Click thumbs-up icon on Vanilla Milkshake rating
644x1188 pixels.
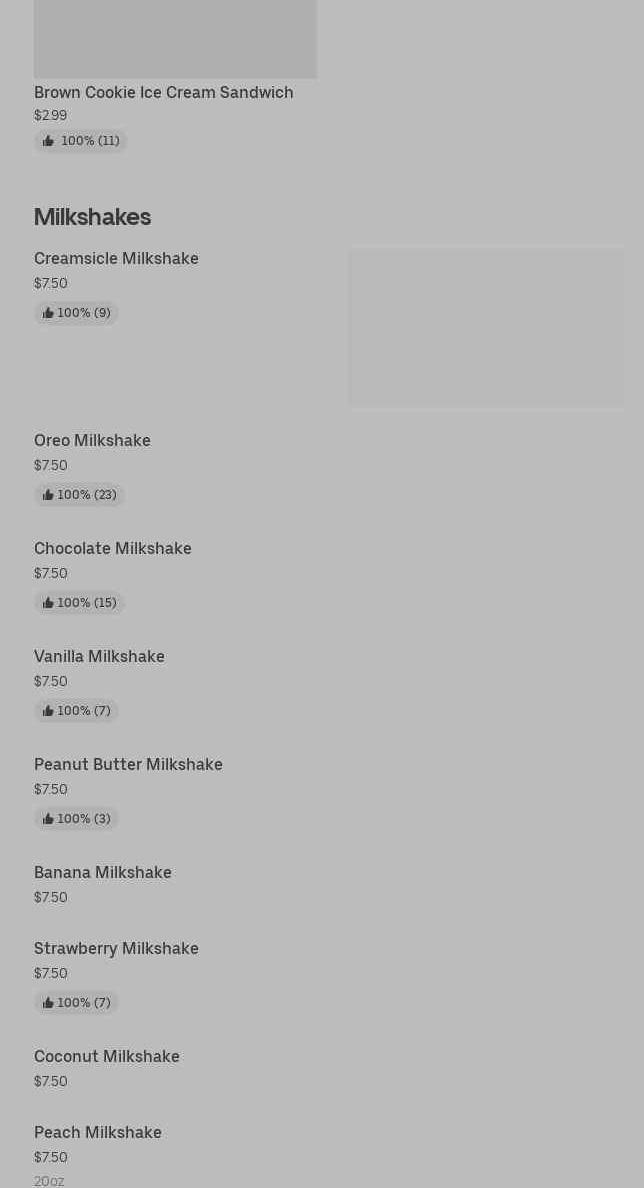point(48,711)
